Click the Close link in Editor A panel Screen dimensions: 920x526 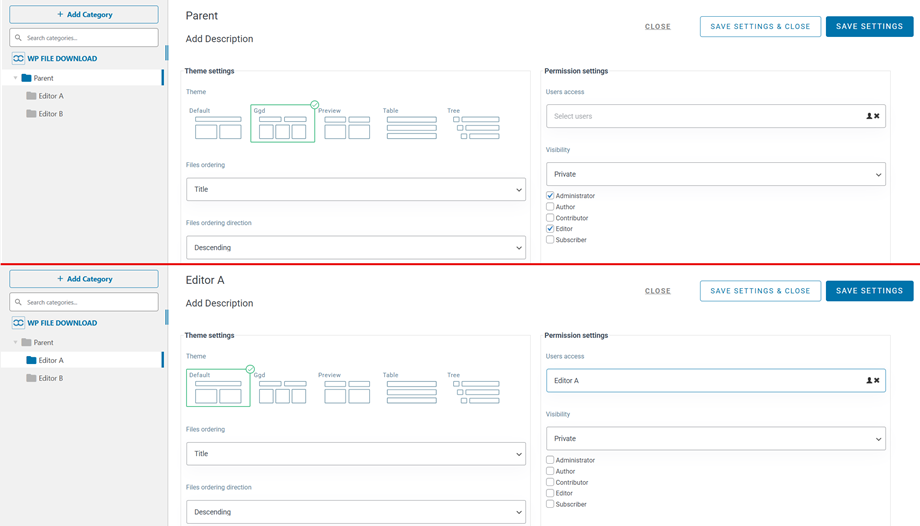tap(657, 291)
